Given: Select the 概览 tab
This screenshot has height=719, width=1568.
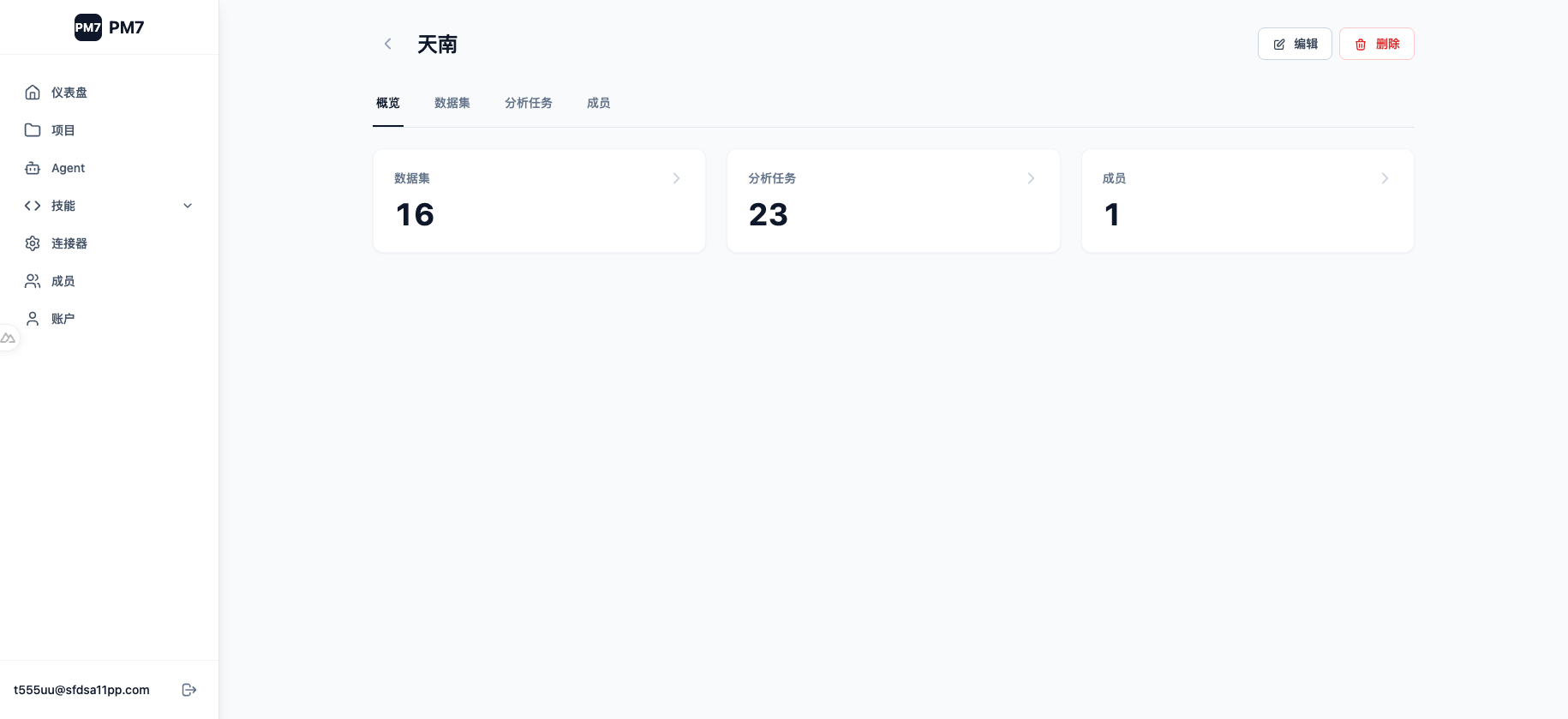Looking at the screenshot, I should click(x=388, y=103).
